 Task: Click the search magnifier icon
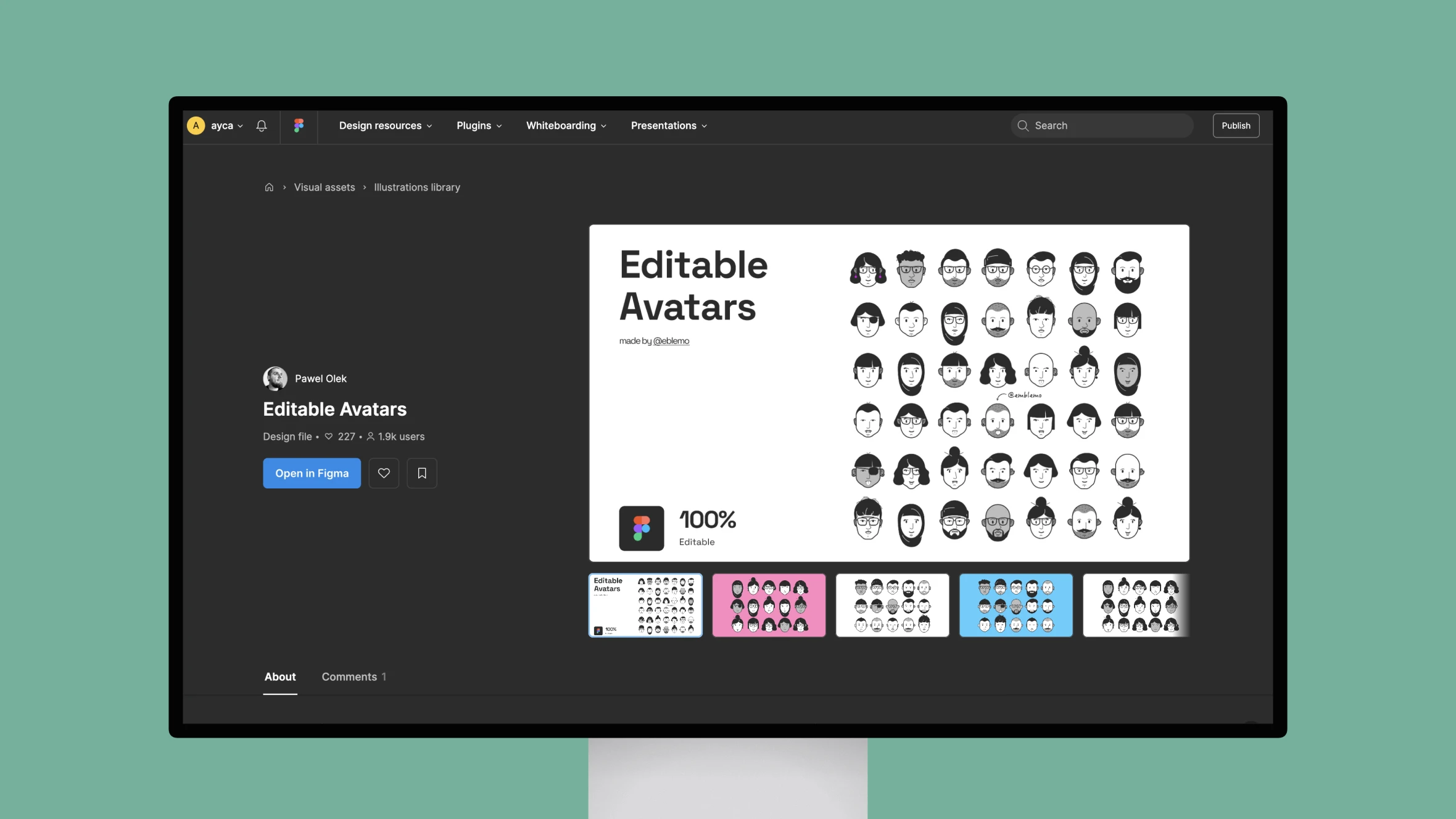tap(1023, 125)
